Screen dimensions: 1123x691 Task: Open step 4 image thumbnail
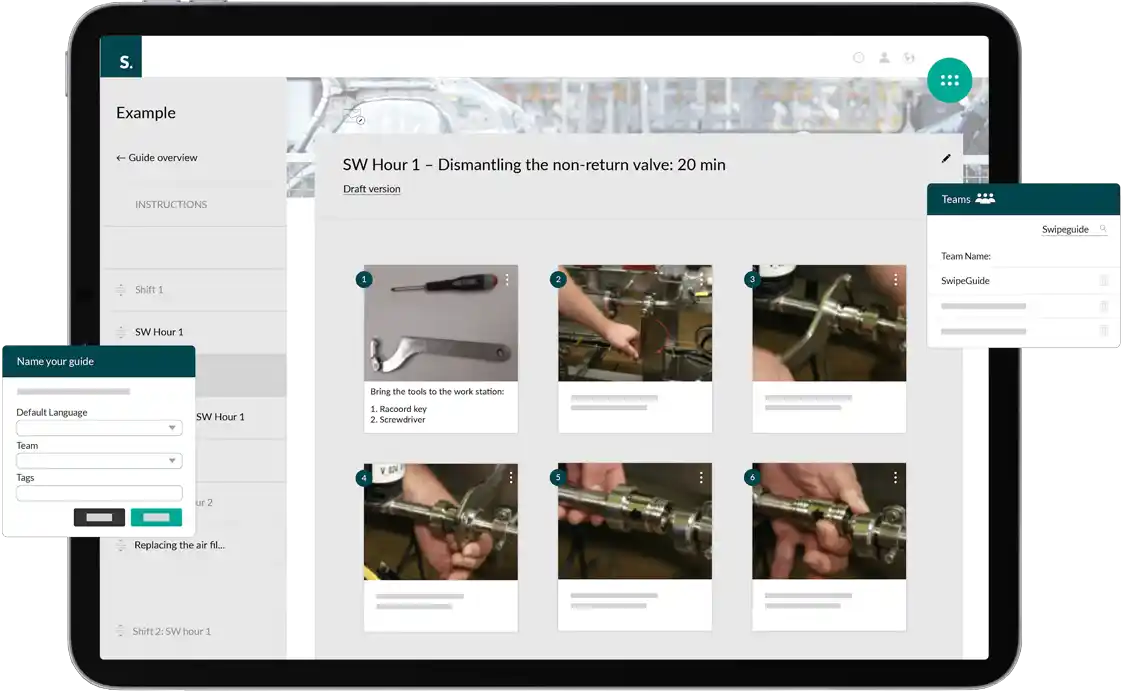(440, 521)
